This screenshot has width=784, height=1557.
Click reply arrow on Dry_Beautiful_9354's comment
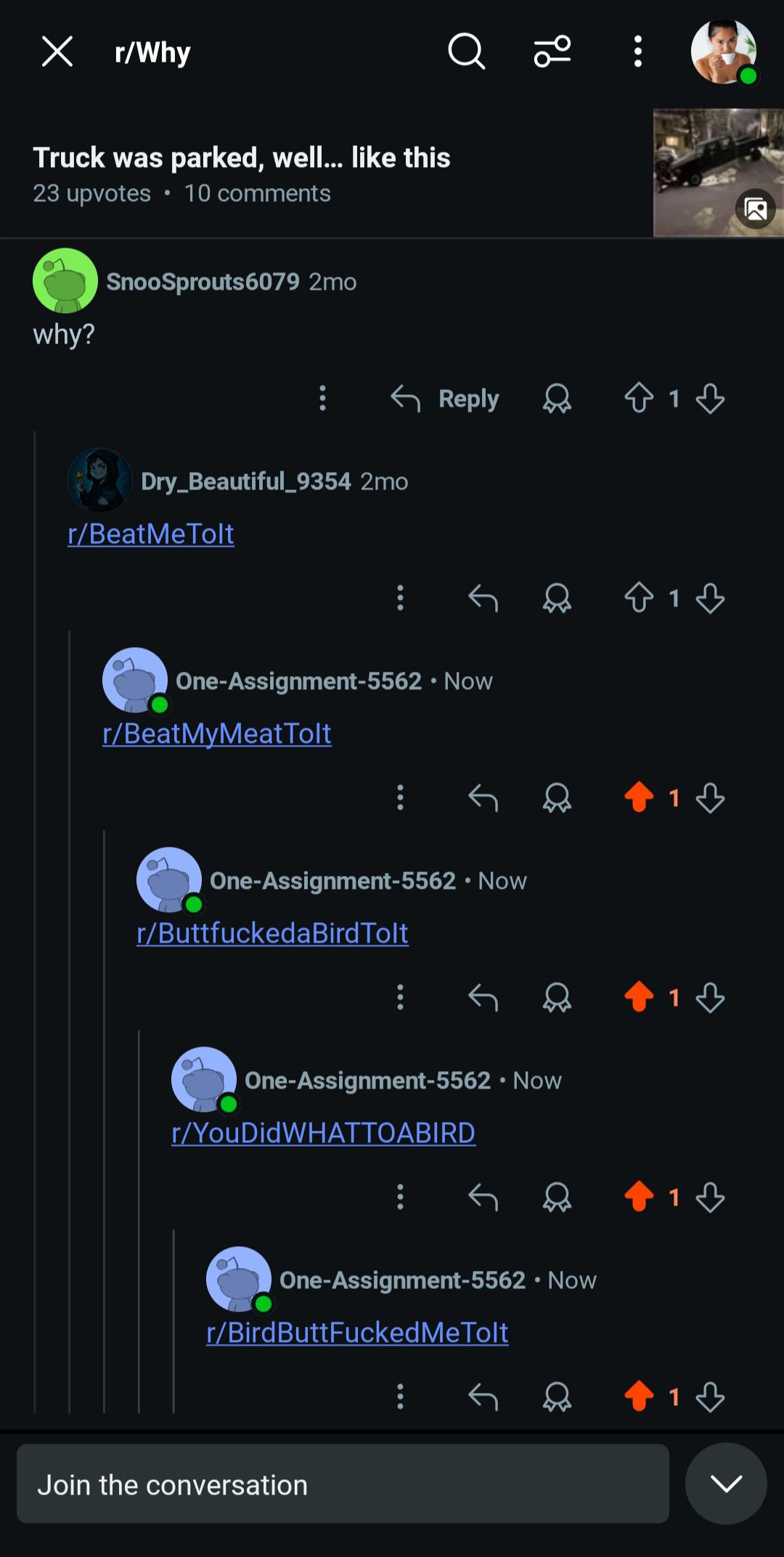click(x=483, y=598)
